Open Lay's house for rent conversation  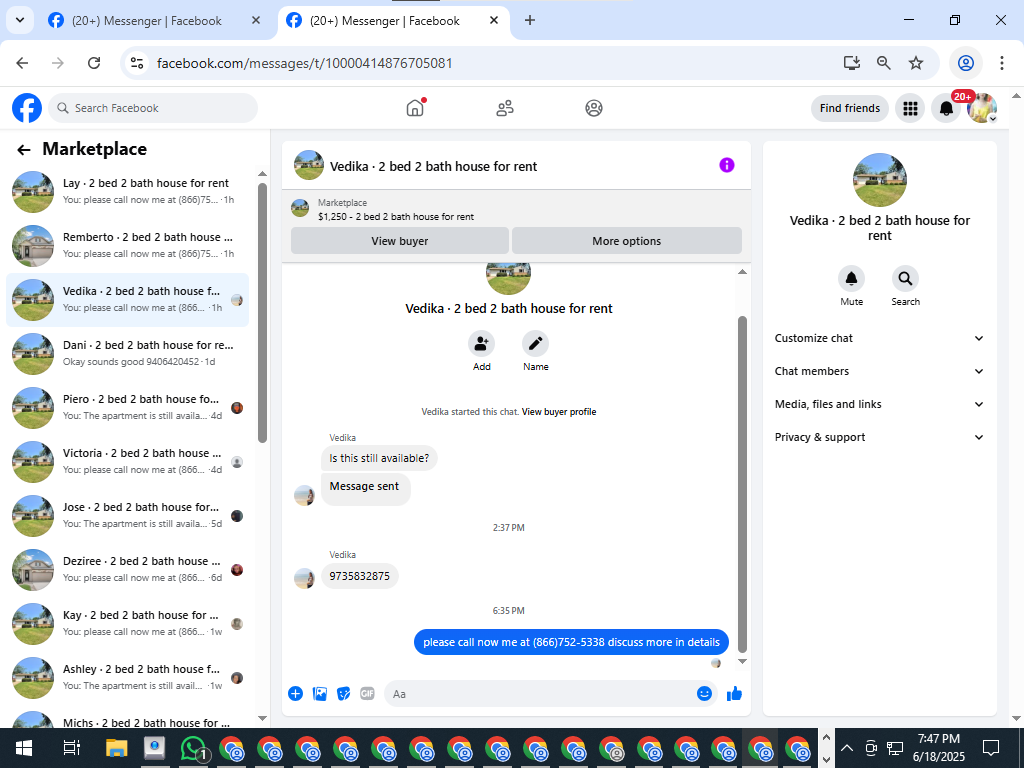tap(127, 191)
